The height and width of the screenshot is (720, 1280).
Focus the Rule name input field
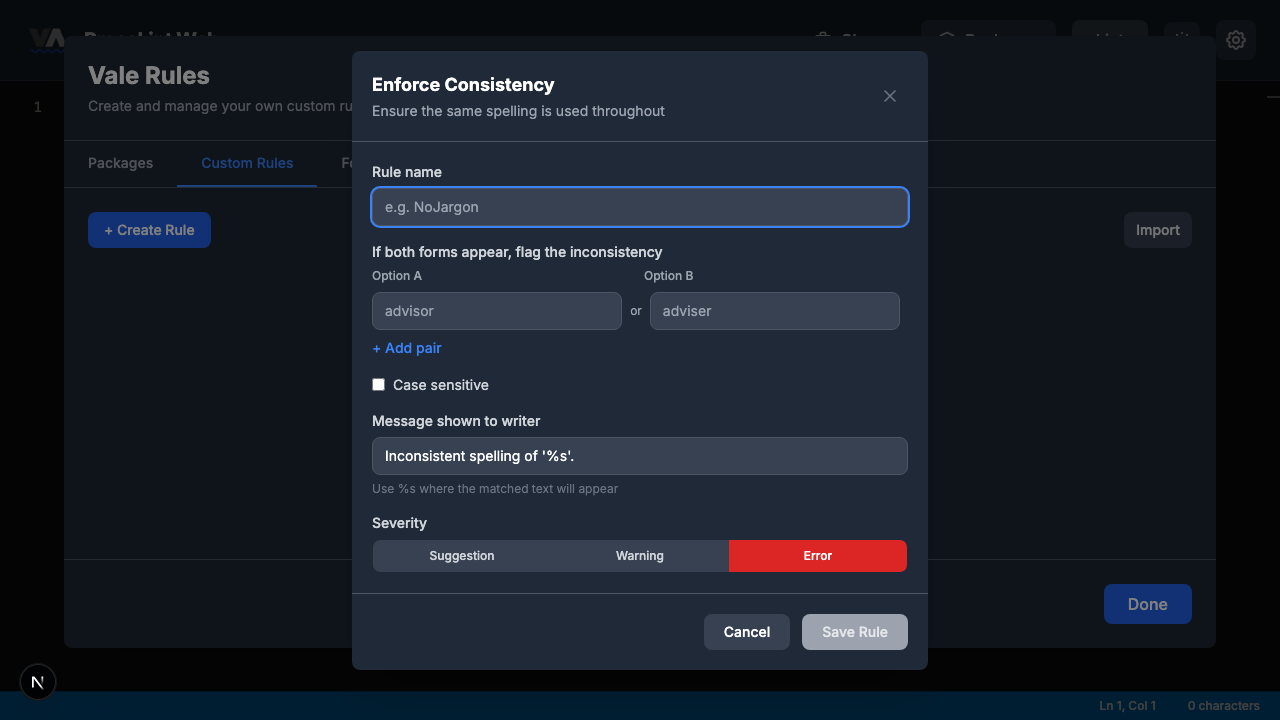tap(640, 207)
